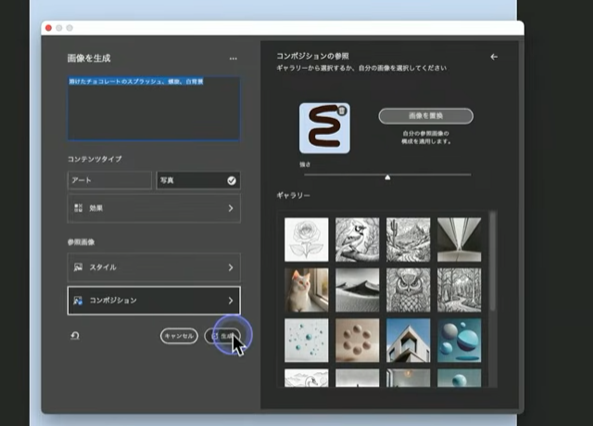Delete the reference image via trash icon
593x426 pixels.
(342, 111)
